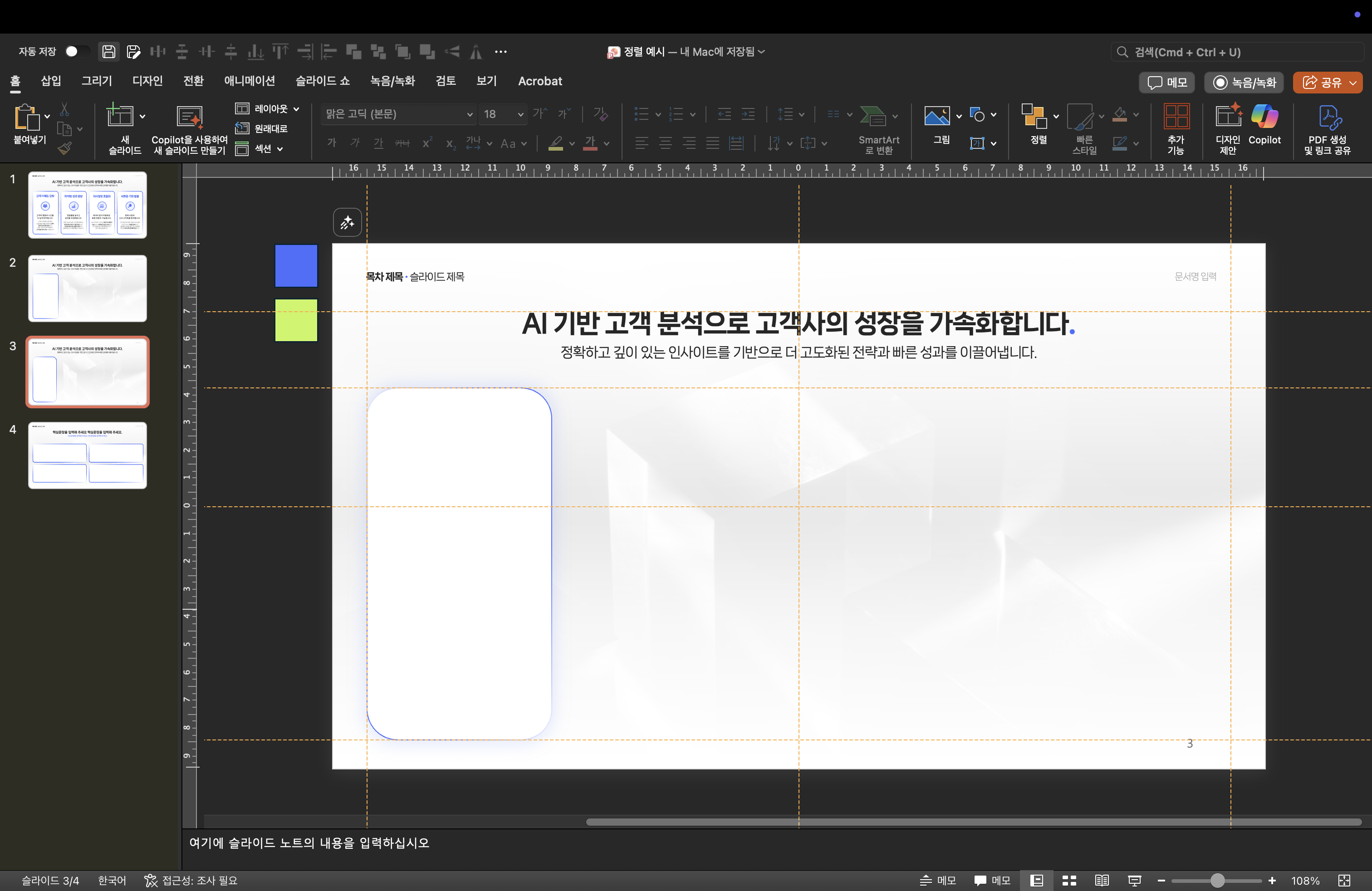Switch to the Animations tab (애니메이션)

click(x=249, y=81)
